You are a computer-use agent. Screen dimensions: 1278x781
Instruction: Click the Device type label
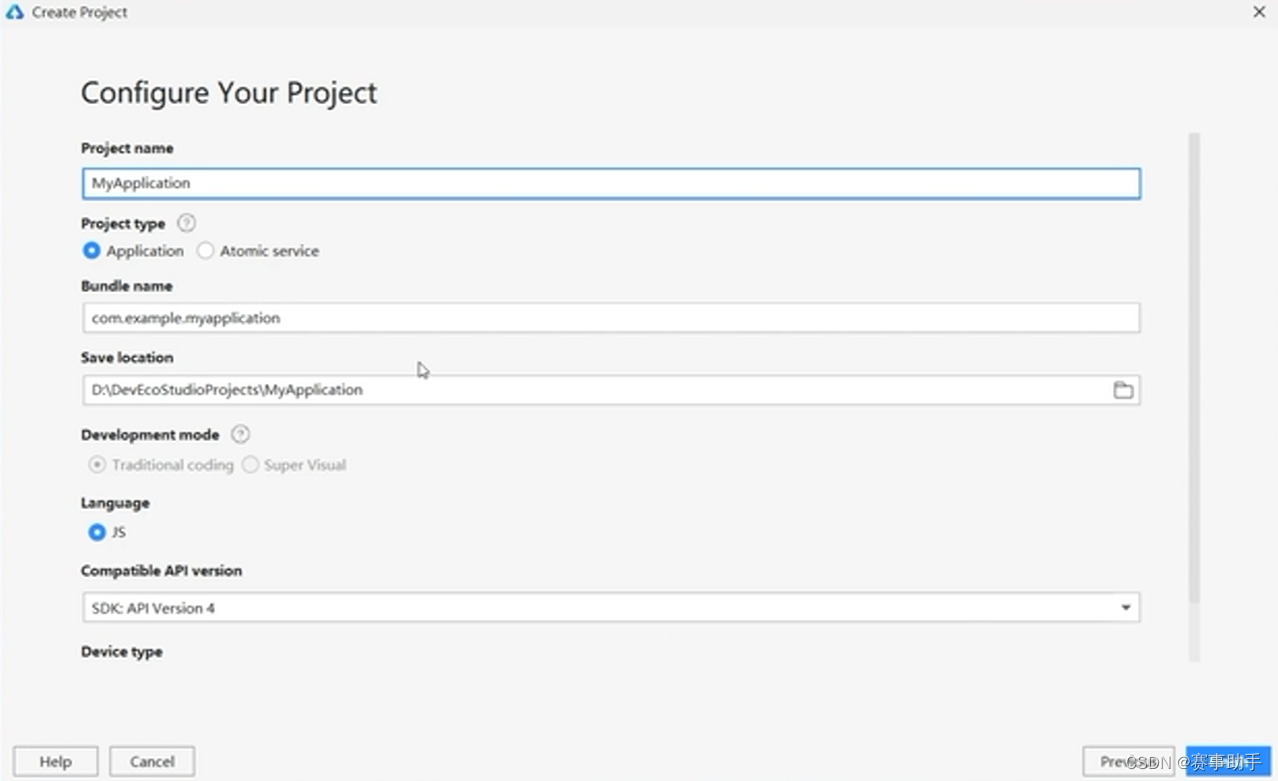122,652
